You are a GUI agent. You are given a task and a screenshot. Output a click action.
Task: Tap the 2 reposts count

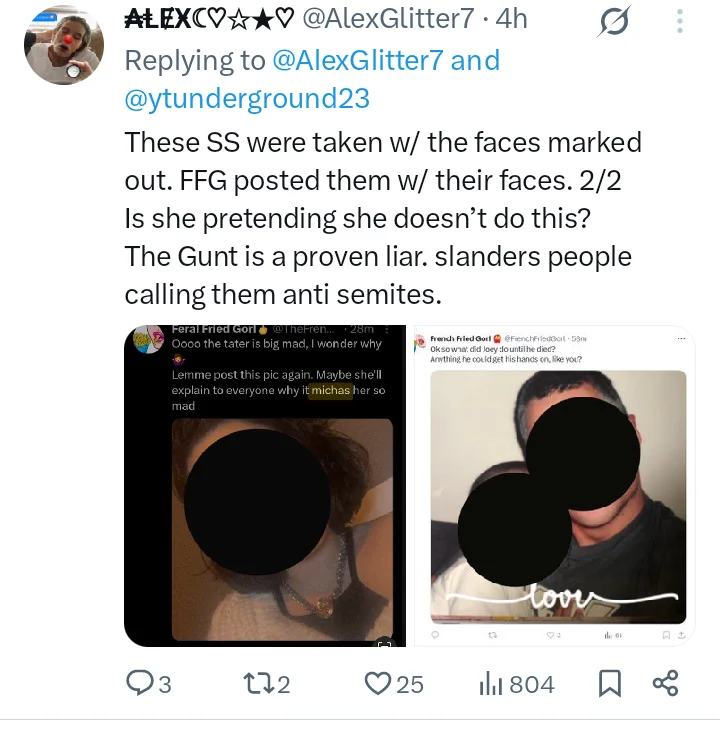(x=283, y=684)
